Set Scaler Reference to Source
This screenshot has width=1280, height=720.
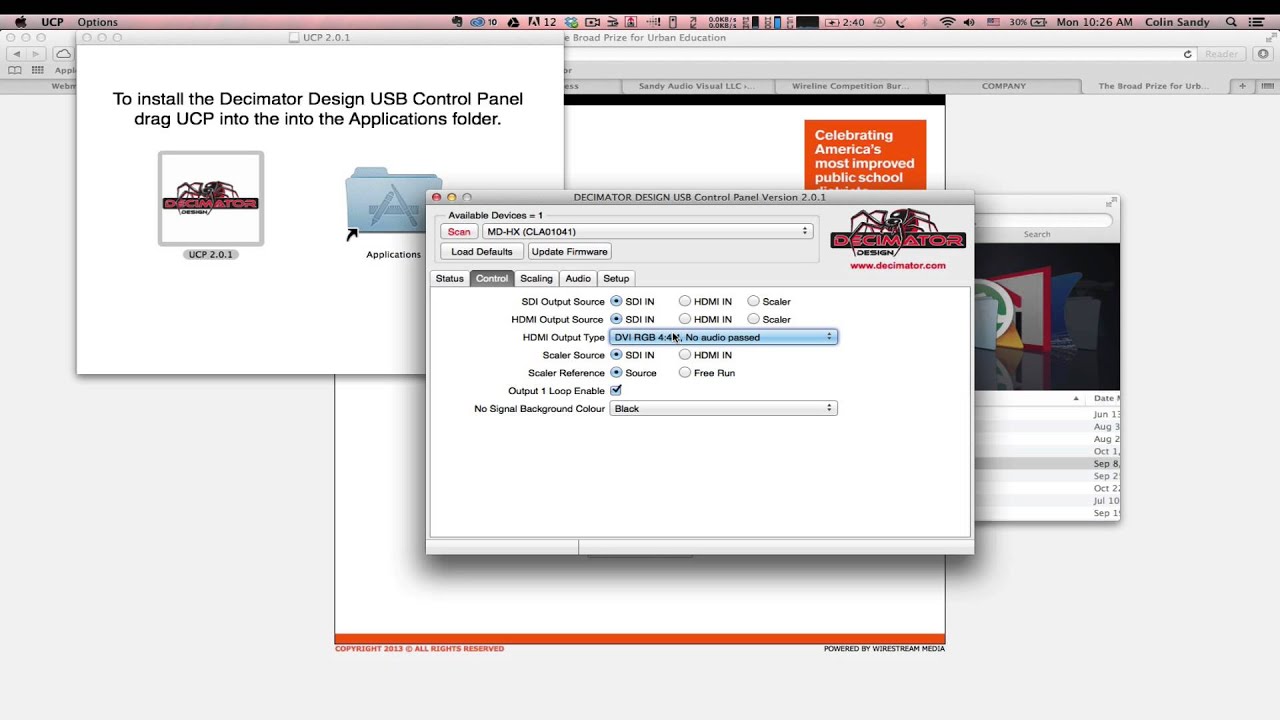(616, 373)
